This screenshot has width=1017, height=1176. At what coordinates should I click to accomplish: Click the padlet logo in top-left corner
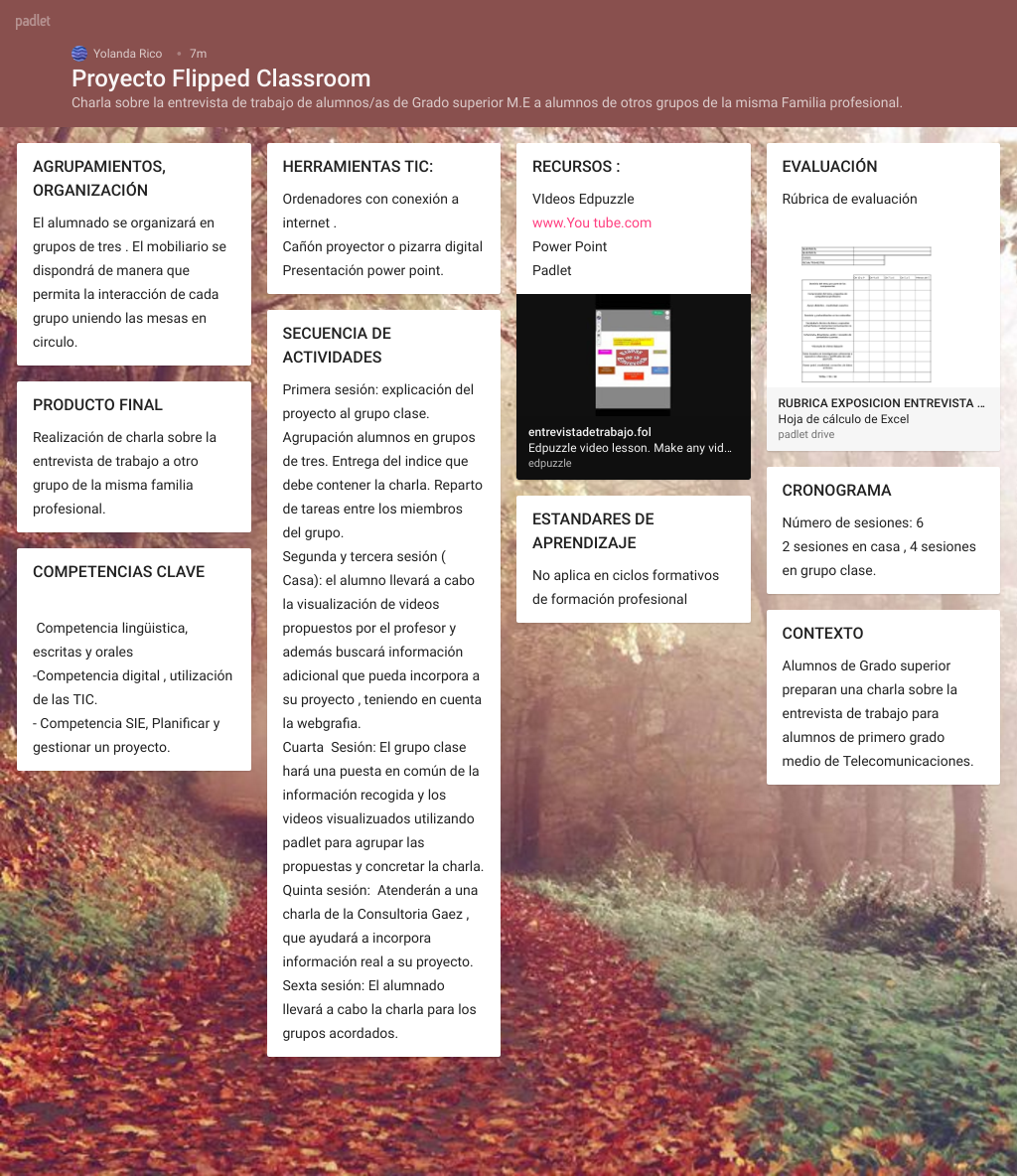pos(32,20)
